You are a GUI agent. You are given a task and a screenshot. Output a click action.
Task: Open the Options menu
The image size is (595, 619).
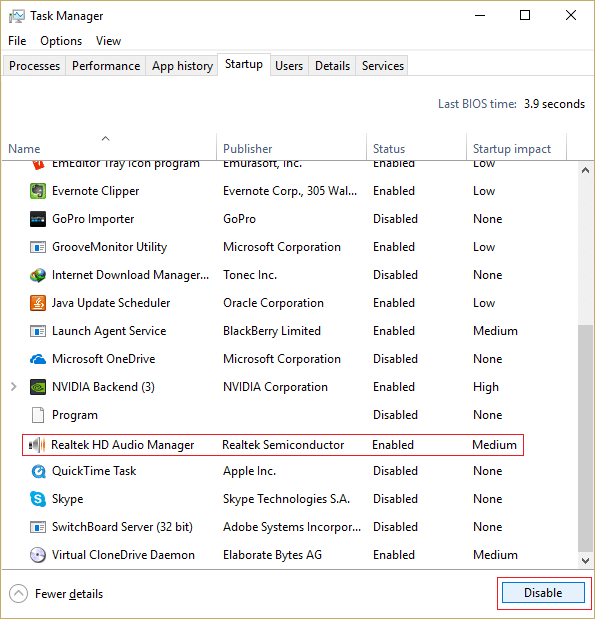61,41
